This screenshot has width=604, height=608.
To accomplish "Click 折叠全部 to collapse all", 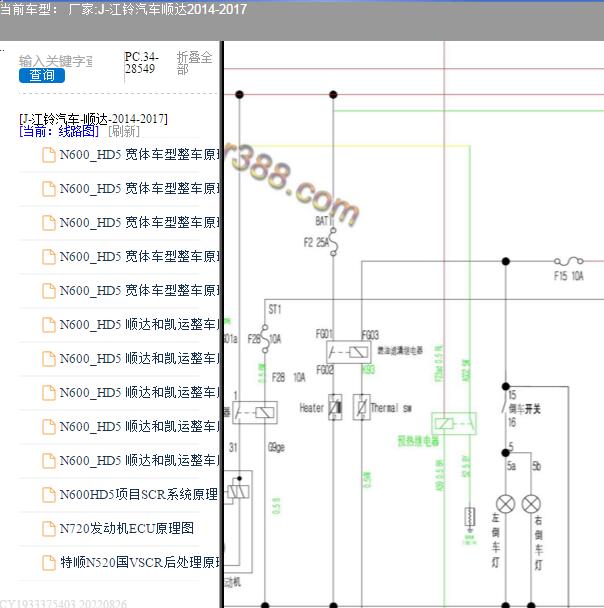I will tap(194, 63).
